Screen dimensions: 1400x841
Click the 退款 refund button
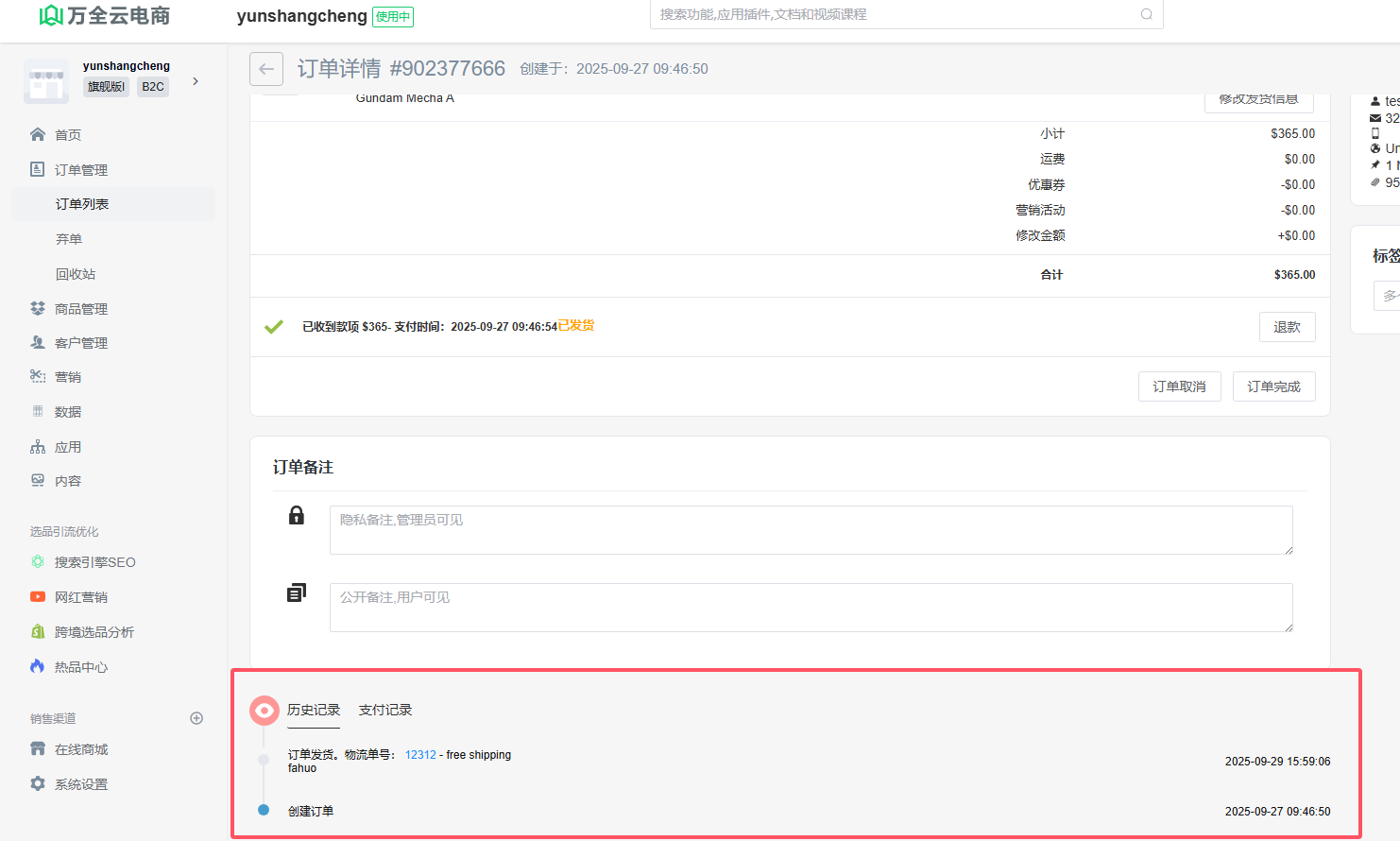tap(1287, 327)
